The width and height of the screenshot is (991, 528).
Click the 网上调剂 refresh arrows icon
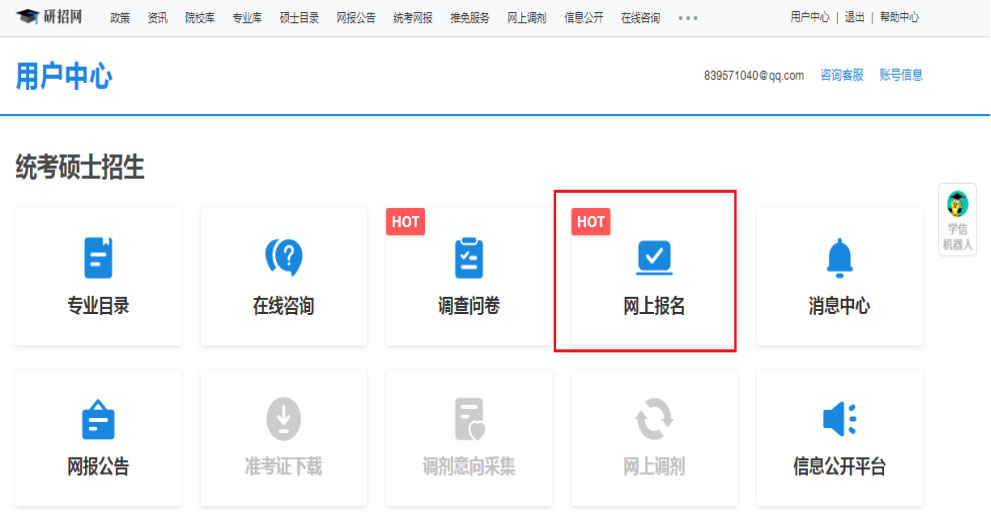[x=654, y=419]
